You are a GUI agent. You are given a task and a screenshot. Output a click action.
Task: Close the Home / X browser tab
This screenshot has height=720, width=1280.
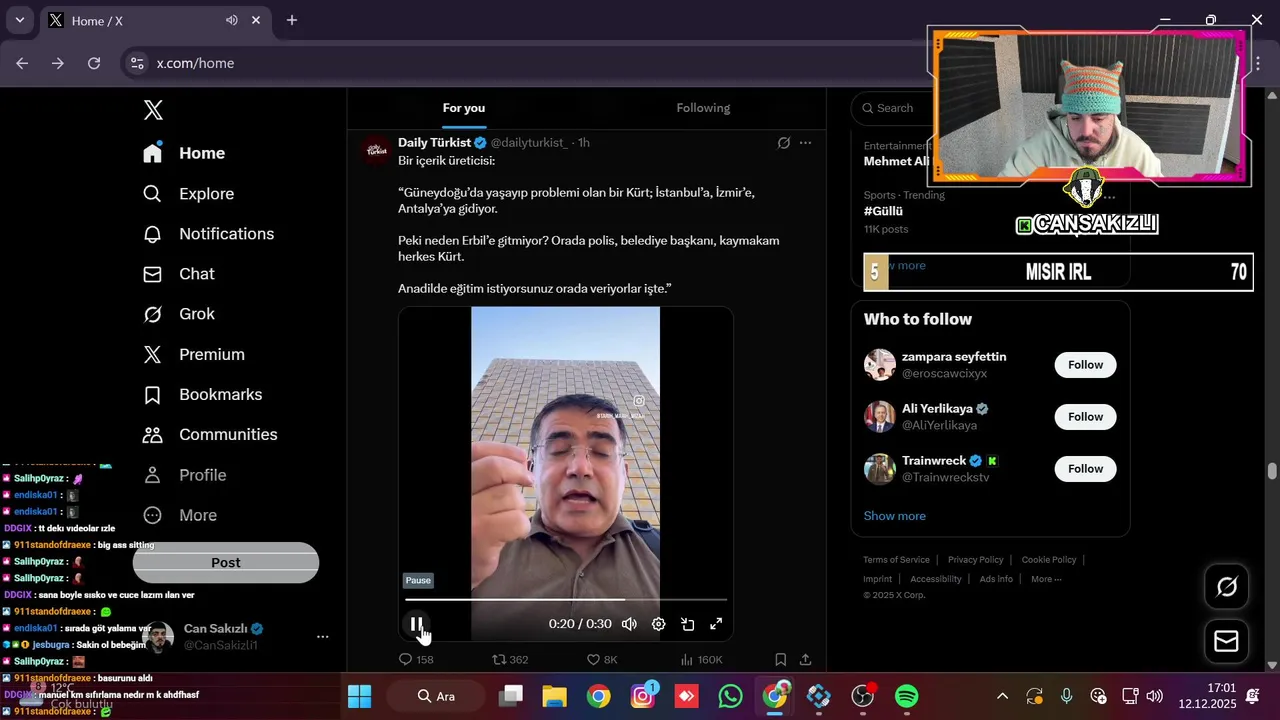click(257, 20)
